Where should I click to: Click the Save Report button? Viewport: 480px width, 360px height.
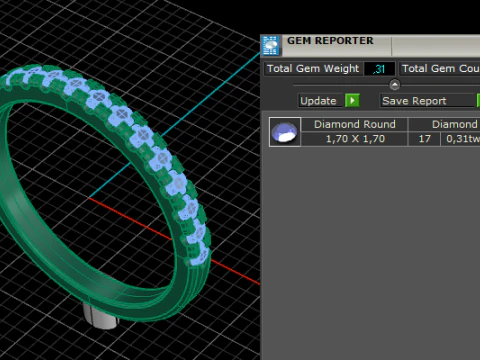point(427,101)
